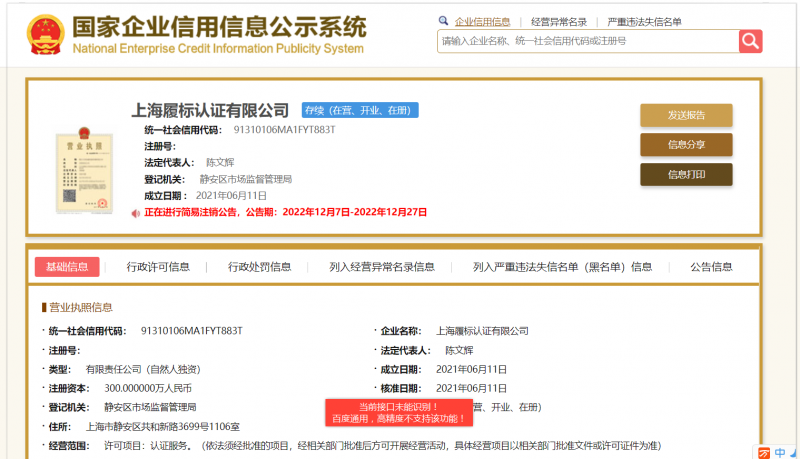This screenshot has height=459, width=800.
Task: Click the 法定代表人 value in license section
Action: 459,350
